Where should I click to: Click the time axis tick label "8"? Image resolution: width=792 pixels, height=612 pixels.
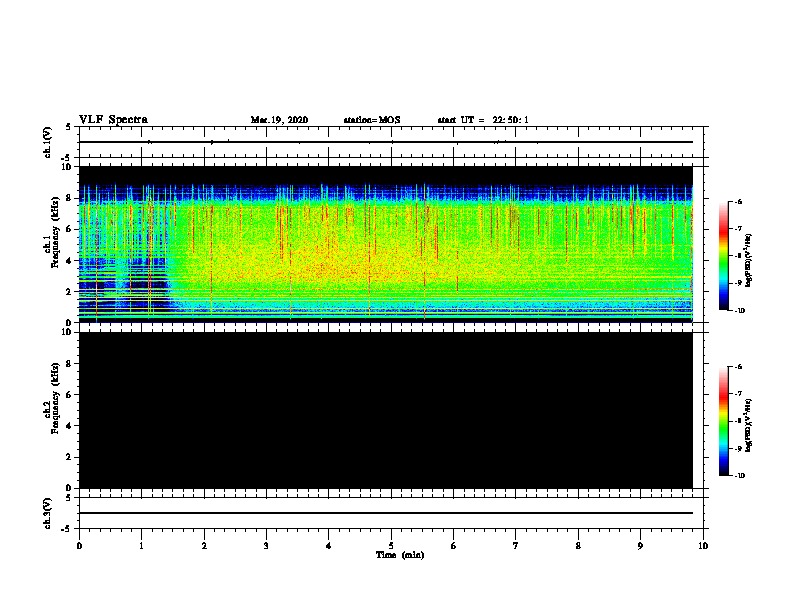(578, 545)
